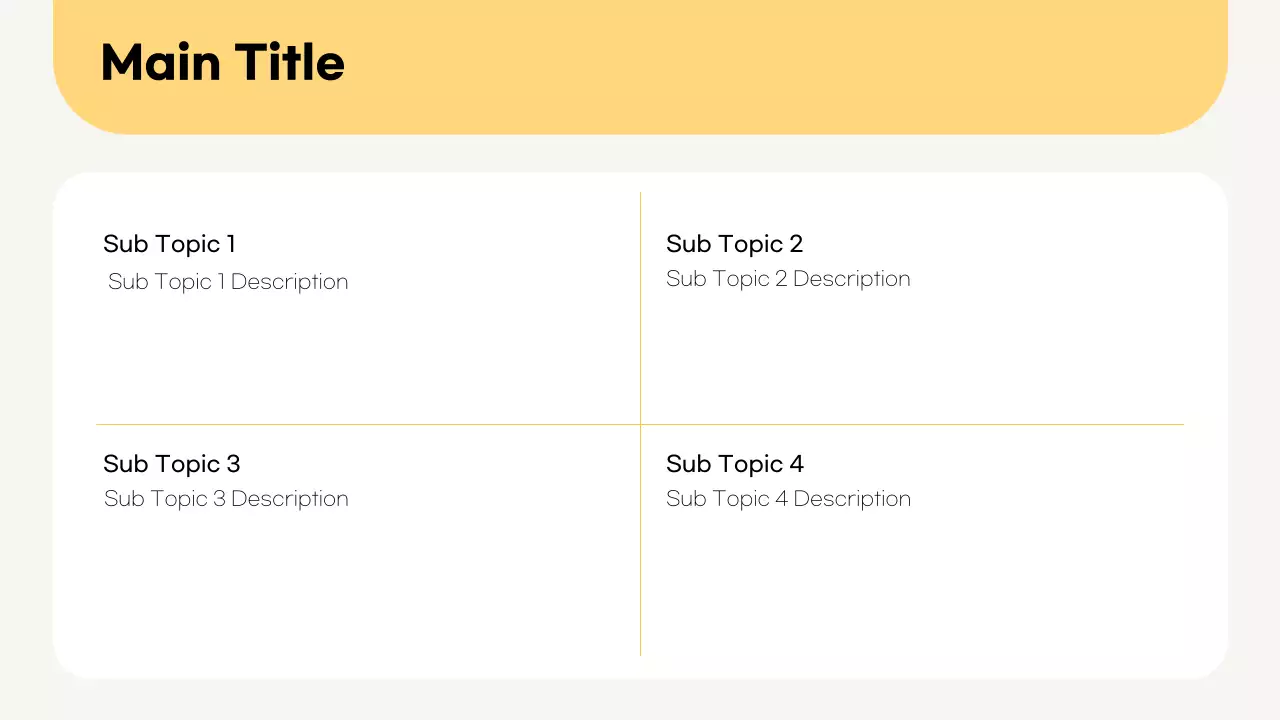The height and width of the screenshot is (720, 1280).
Task: Select the word "Title" in the main heading
Action: (x=290, y=63)
